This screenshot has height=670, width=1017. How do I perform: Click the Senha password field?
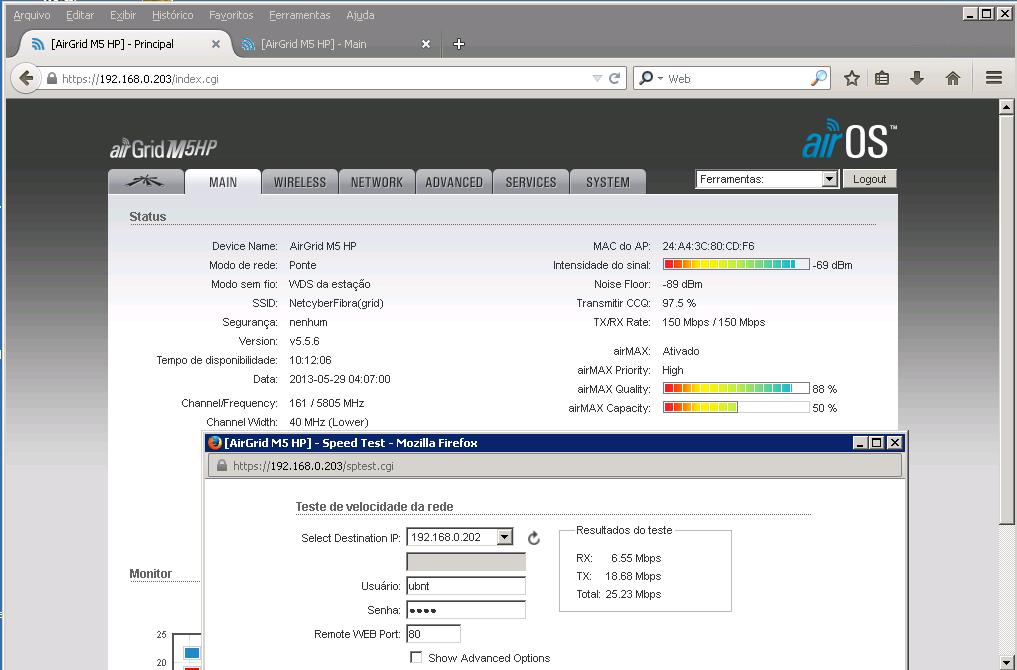(466, 610)
